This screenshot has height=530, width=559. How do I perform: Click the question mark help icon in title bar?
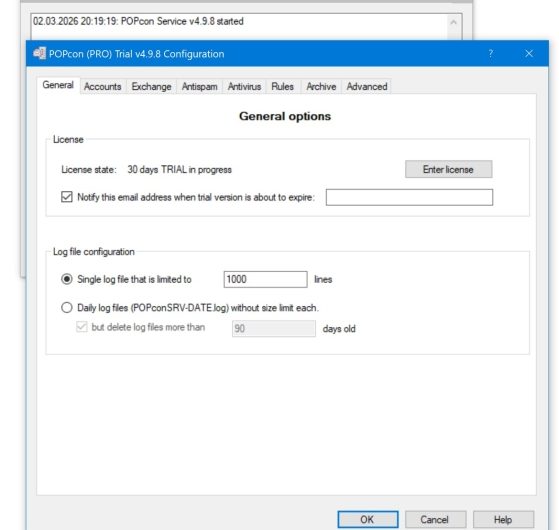[491, 53]
